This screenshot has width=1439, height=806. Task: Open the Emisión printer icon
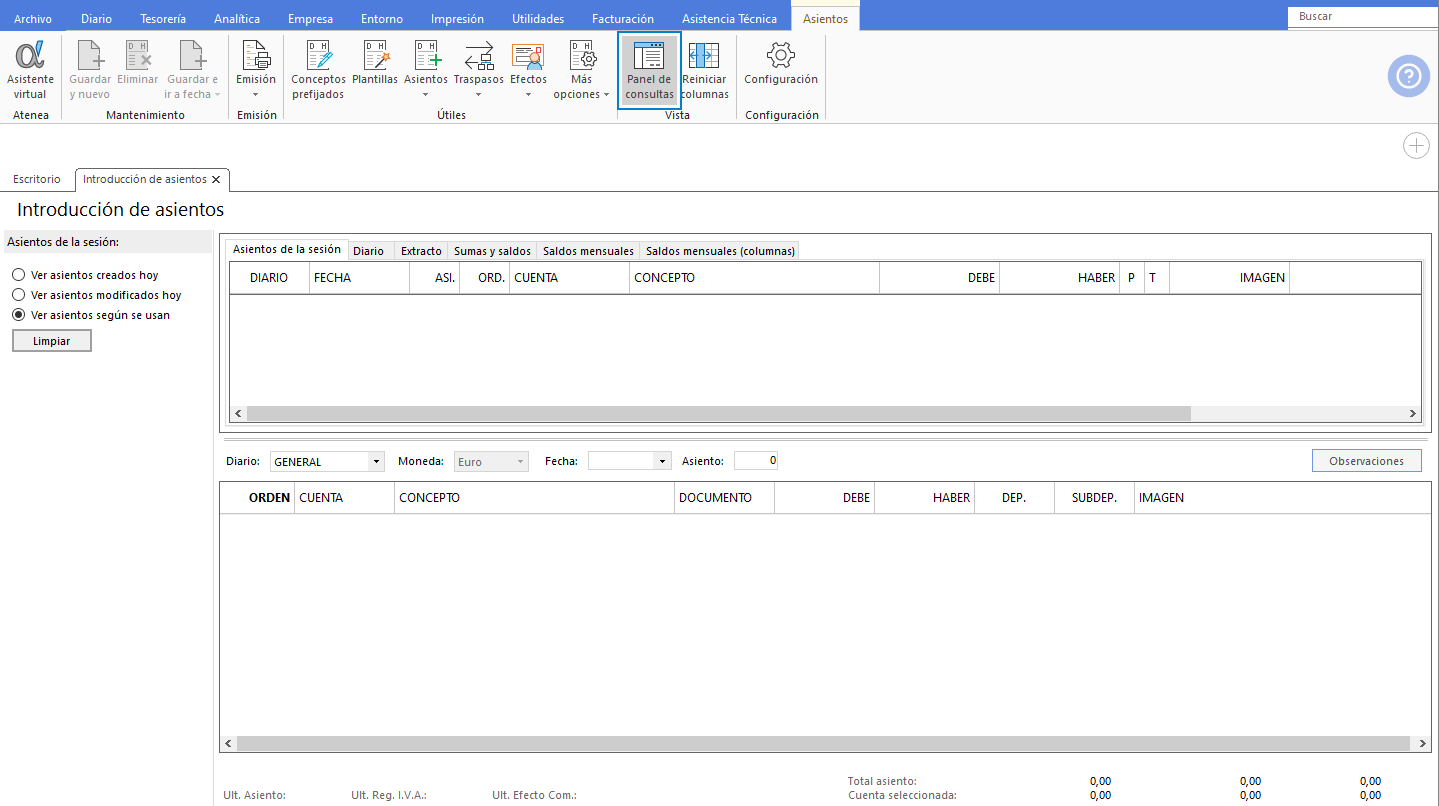[x=256, y=56]
